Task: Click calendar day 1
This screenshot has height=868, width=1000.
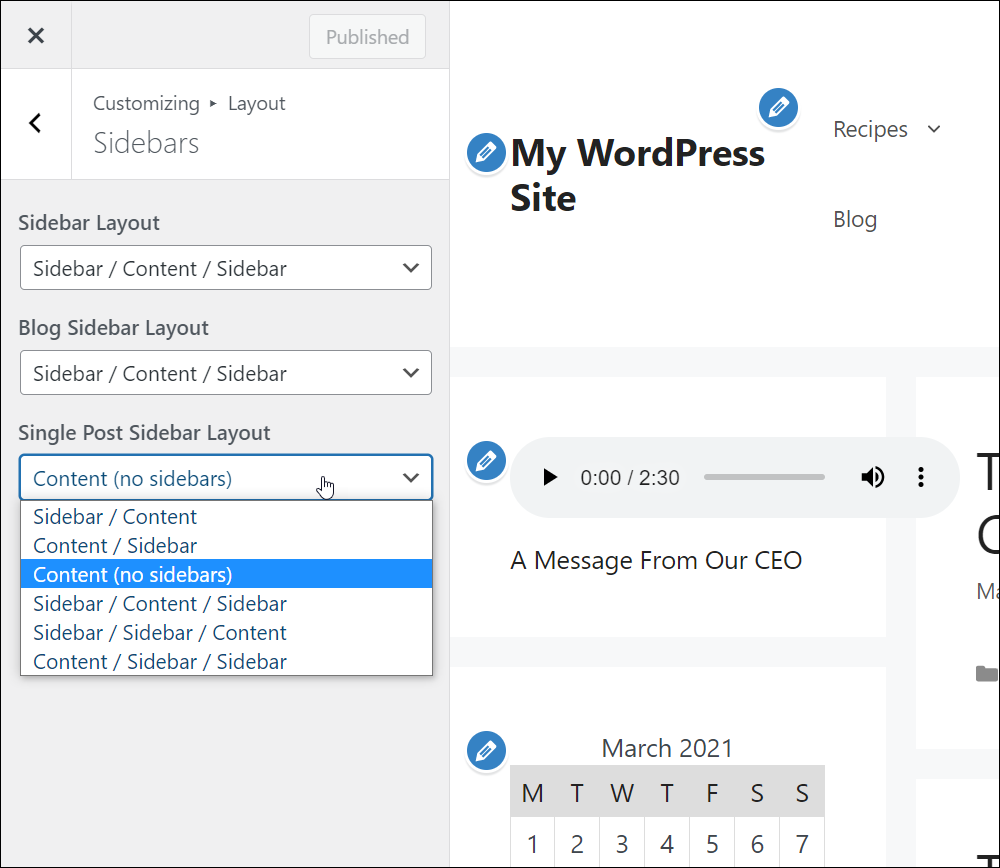Action: 533,844
